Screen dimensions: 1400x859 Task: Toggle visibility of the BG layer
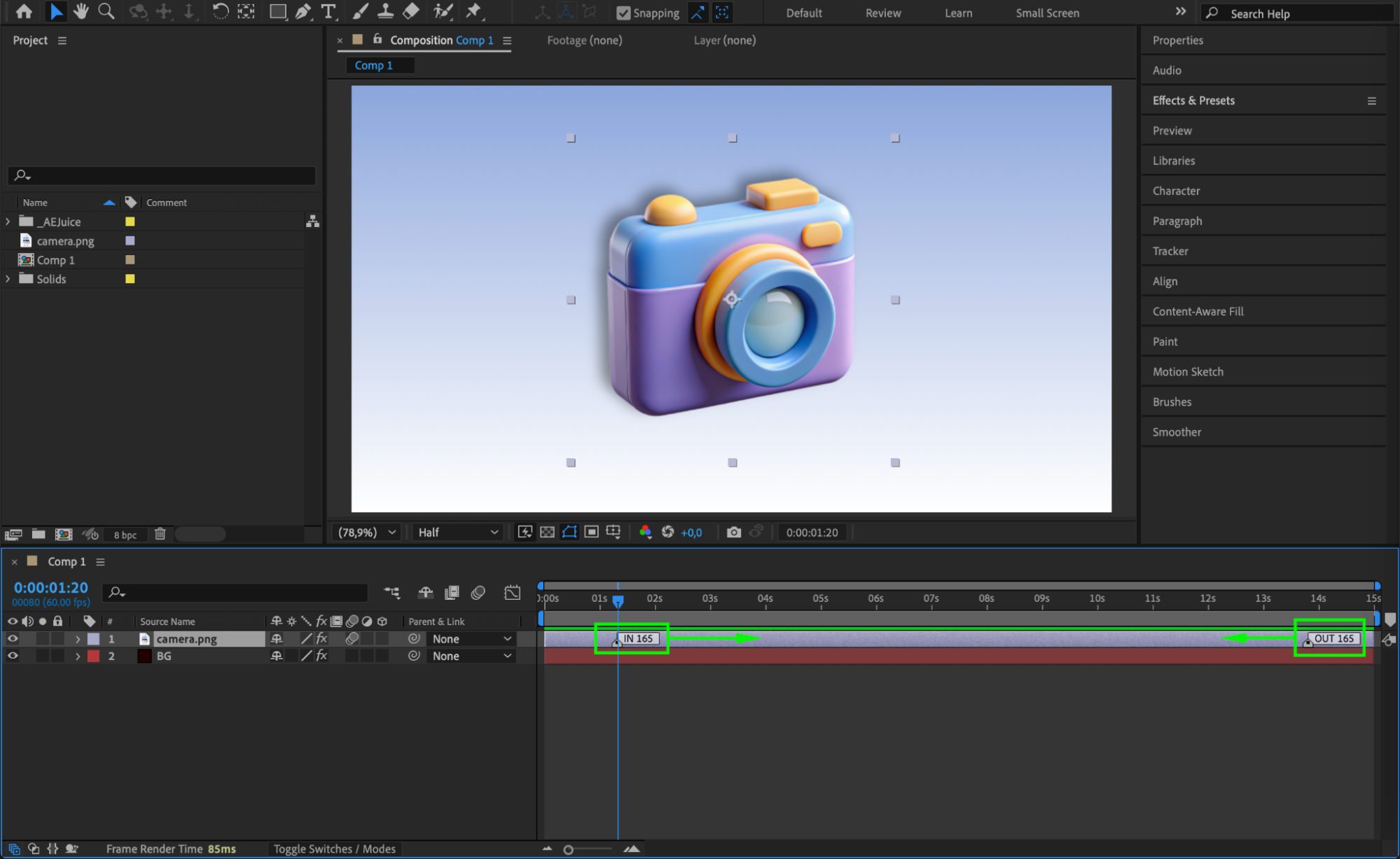pyautogui.click(x=13, y=657)
